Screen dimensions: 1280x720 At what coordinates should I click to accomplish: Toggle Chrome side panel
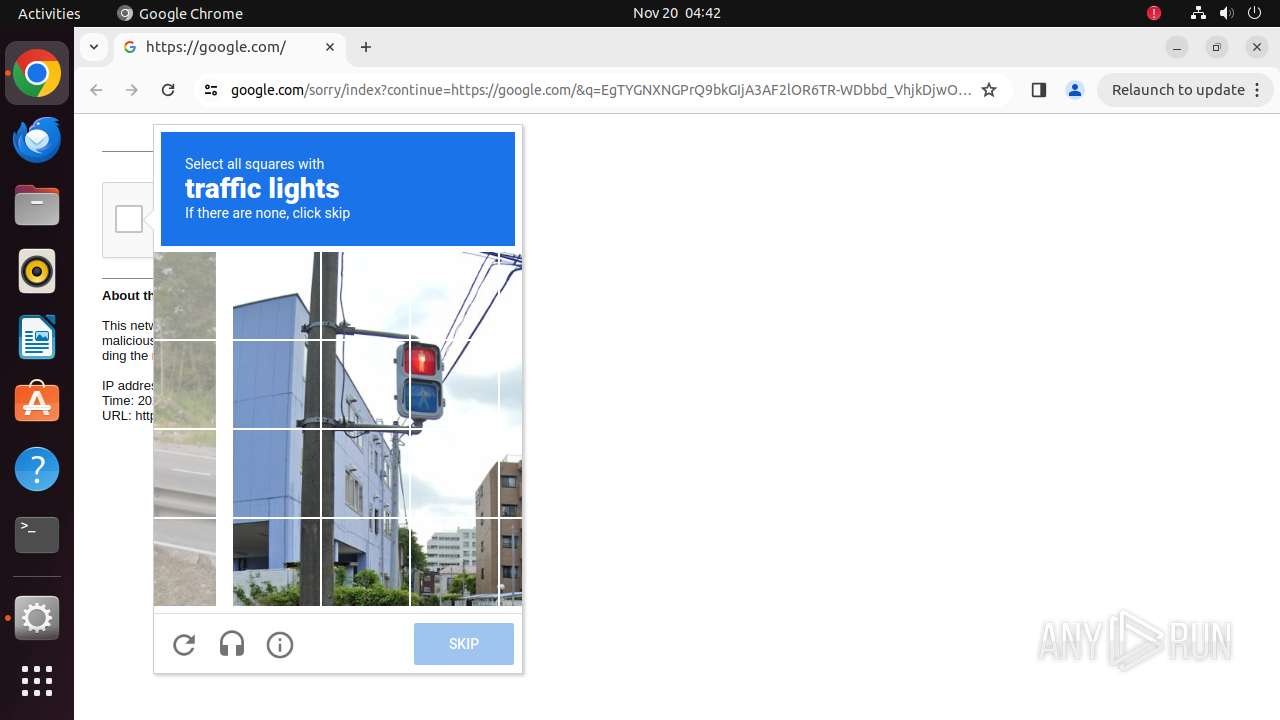pyautogui.click(x=1038, y=90)
